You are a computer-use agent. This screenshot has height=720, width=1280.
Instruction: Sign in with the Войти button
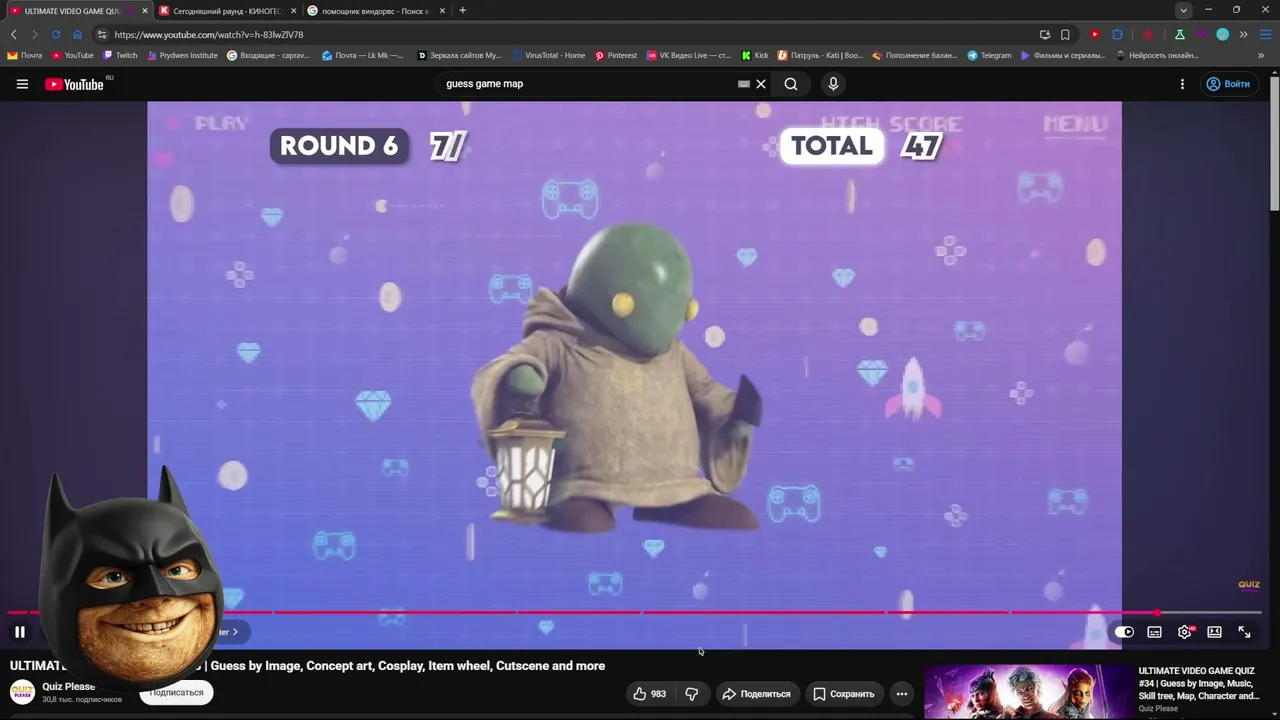coord(1228,84)
